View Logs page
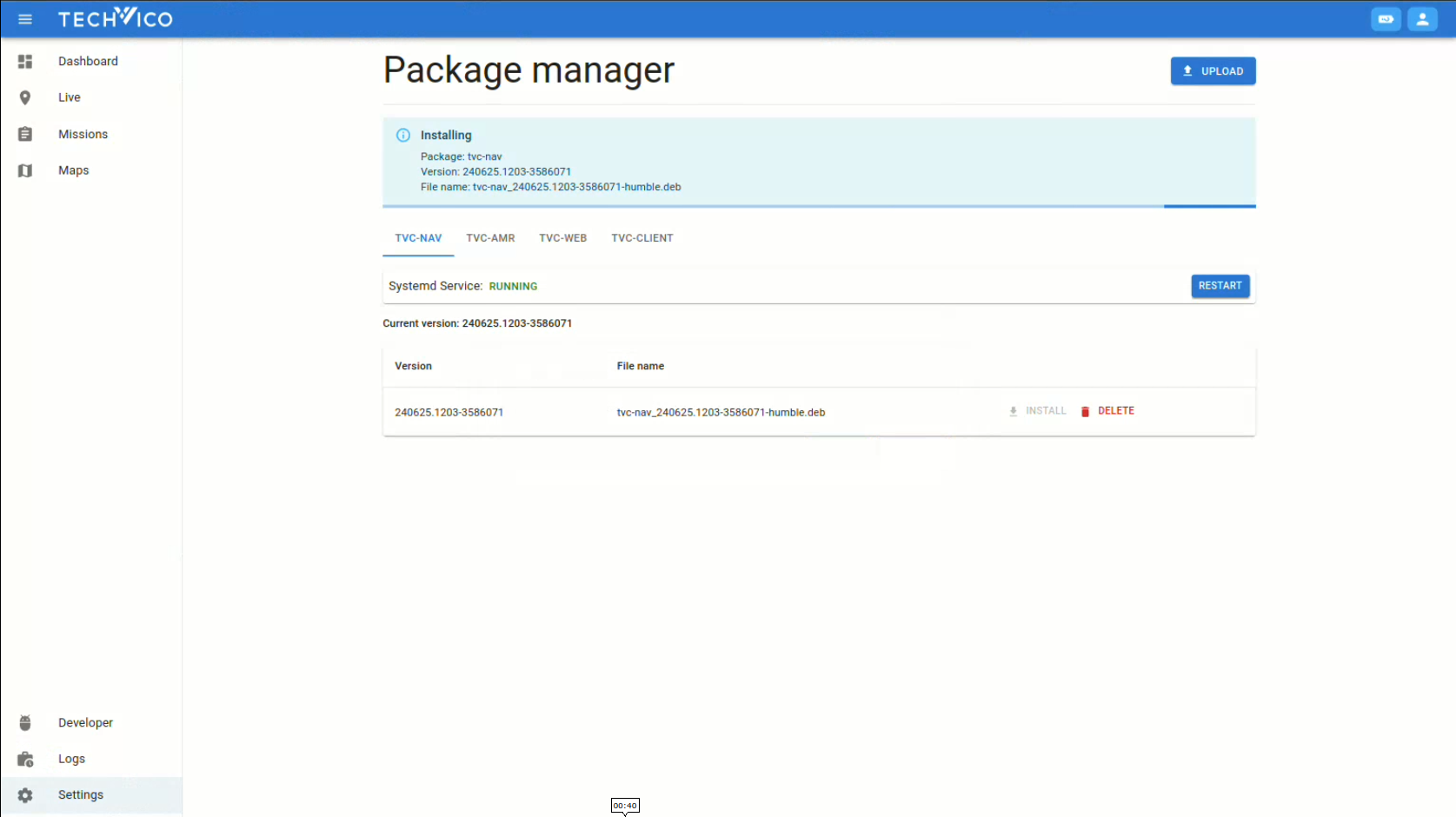Screen dimensions: 1456x817 click(91, 759)
